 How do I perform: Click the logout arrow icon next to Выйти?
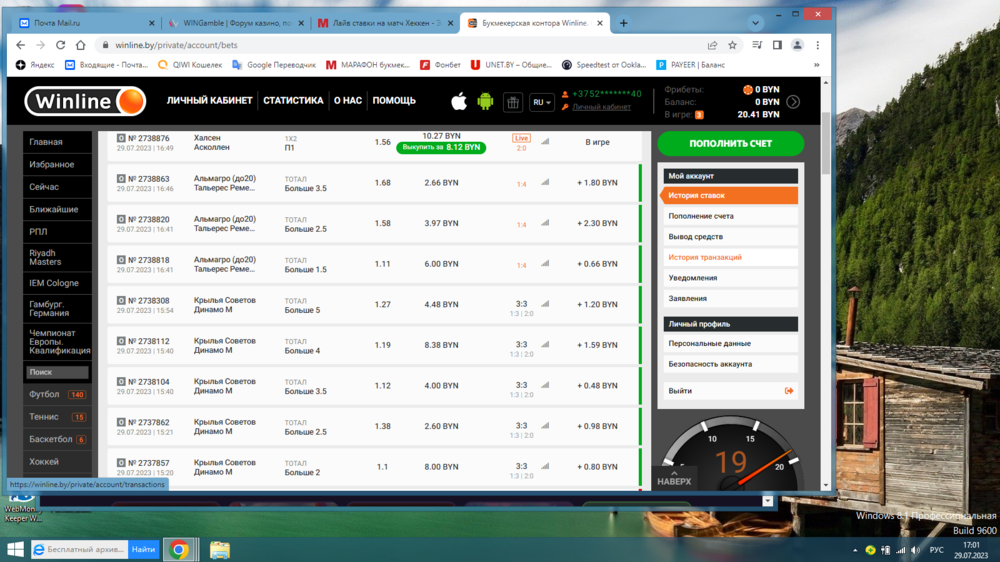point(789,391)
